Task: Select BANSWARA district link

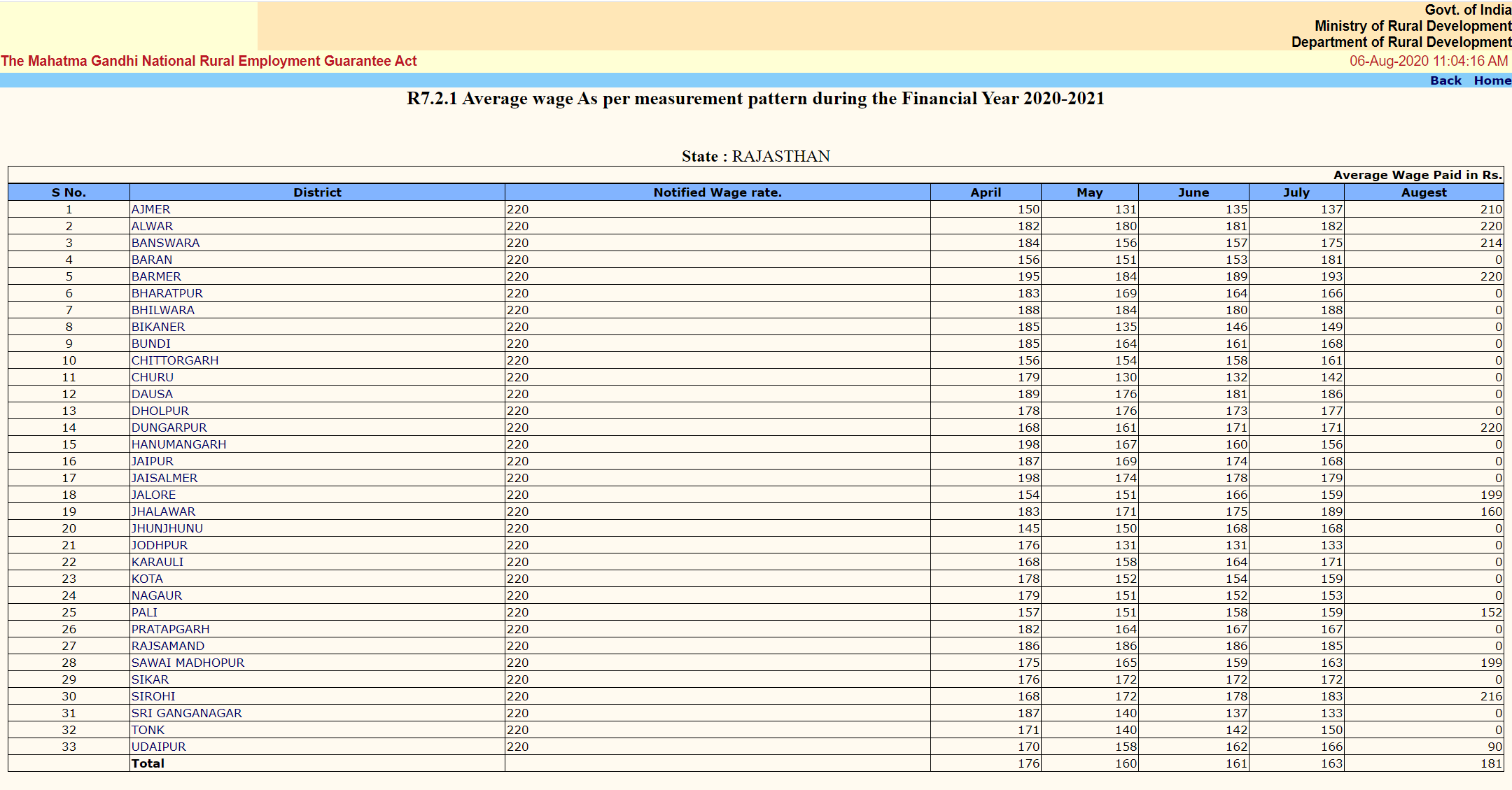Action: click(x=165, y=243)
